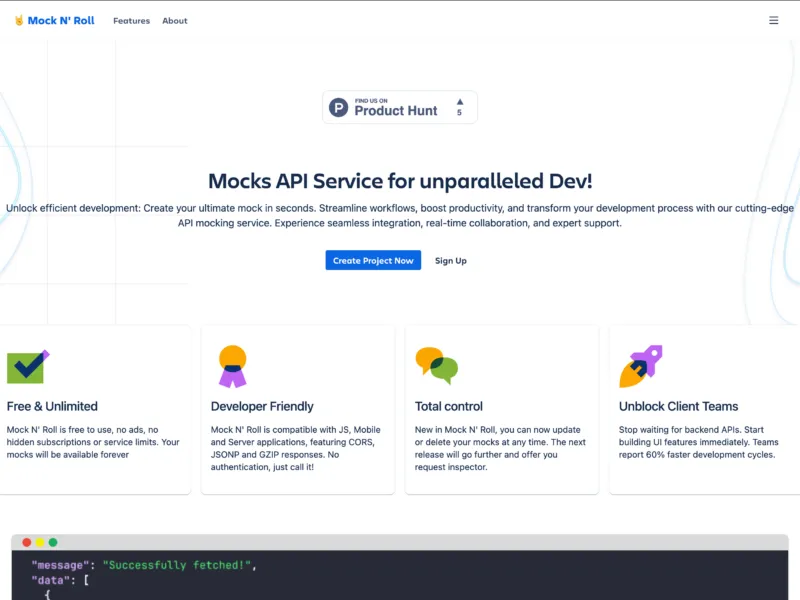Click the checkmark icon above Free & Unlimited
Viewport: 800px width, 600px height.
(27, 367)
